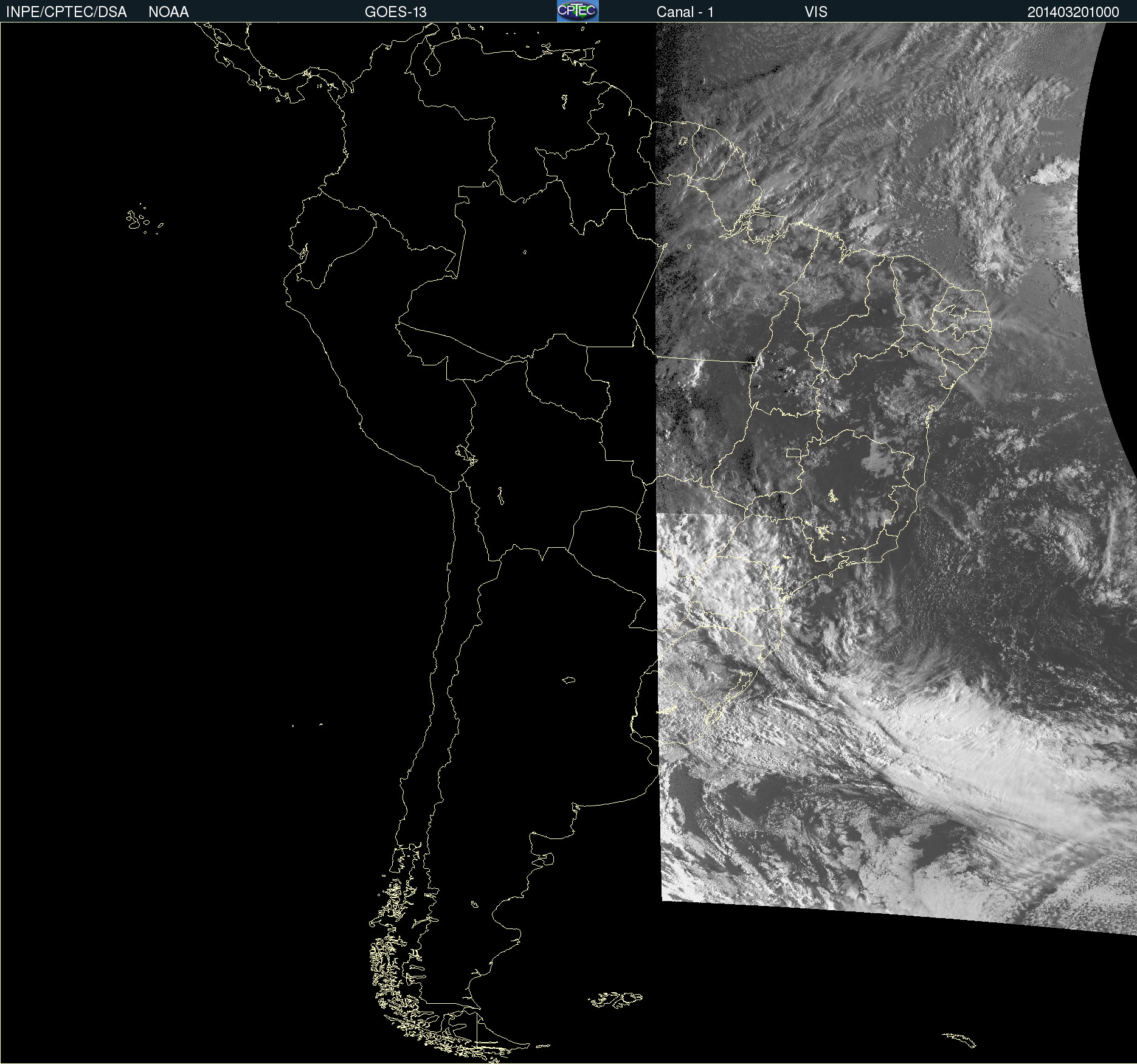
Task: Click the GOES-13 satellite label
Action: 396,12
